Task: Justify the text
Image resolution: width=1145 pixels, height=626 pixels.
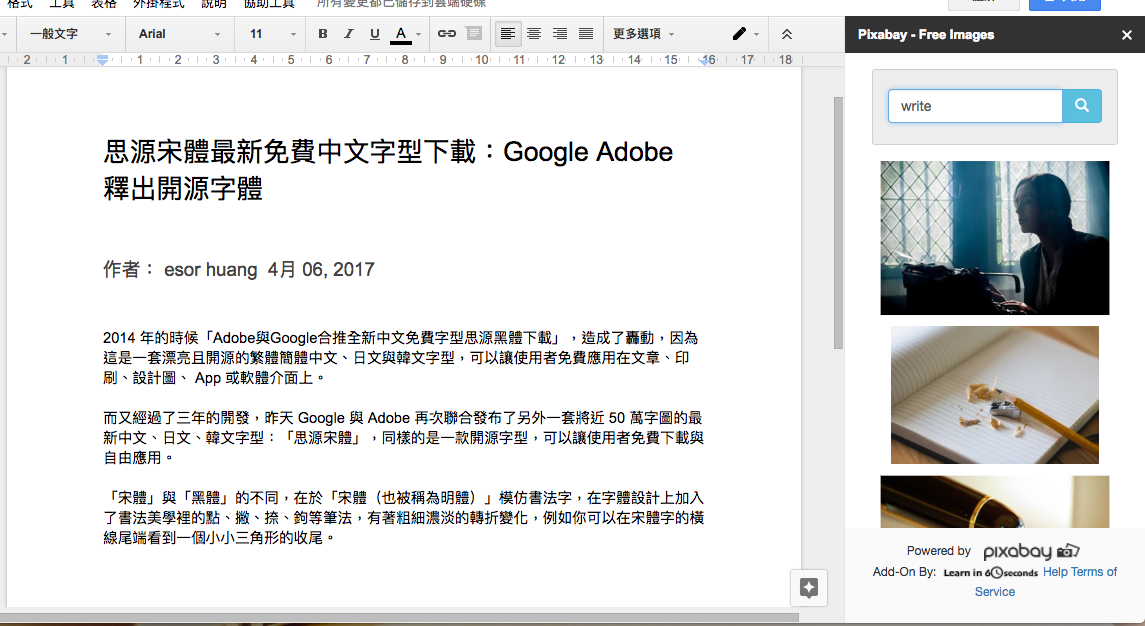Action: click(586, 34)
